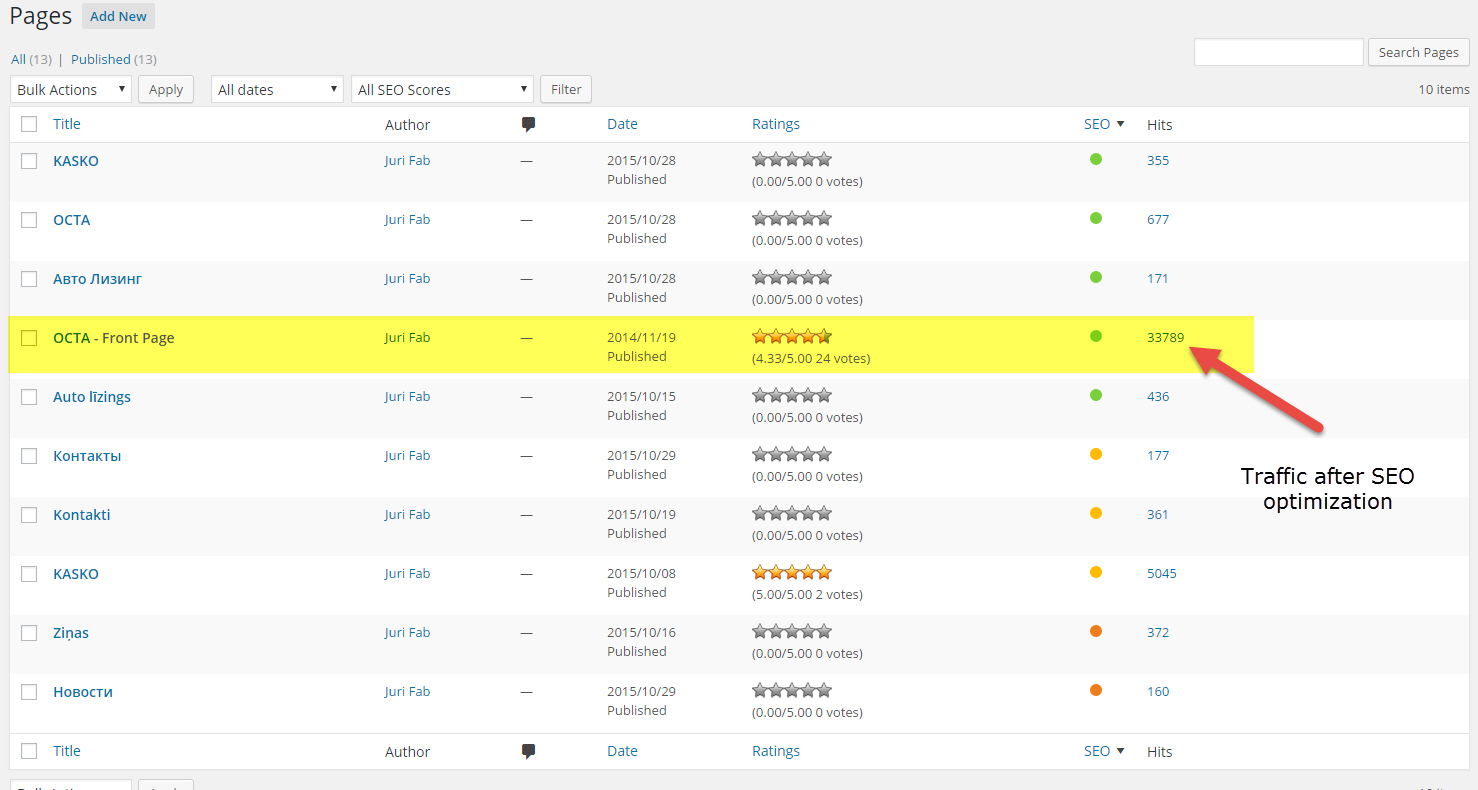Click the green SEO dot for first KASKO row

tap(1096, 159)
